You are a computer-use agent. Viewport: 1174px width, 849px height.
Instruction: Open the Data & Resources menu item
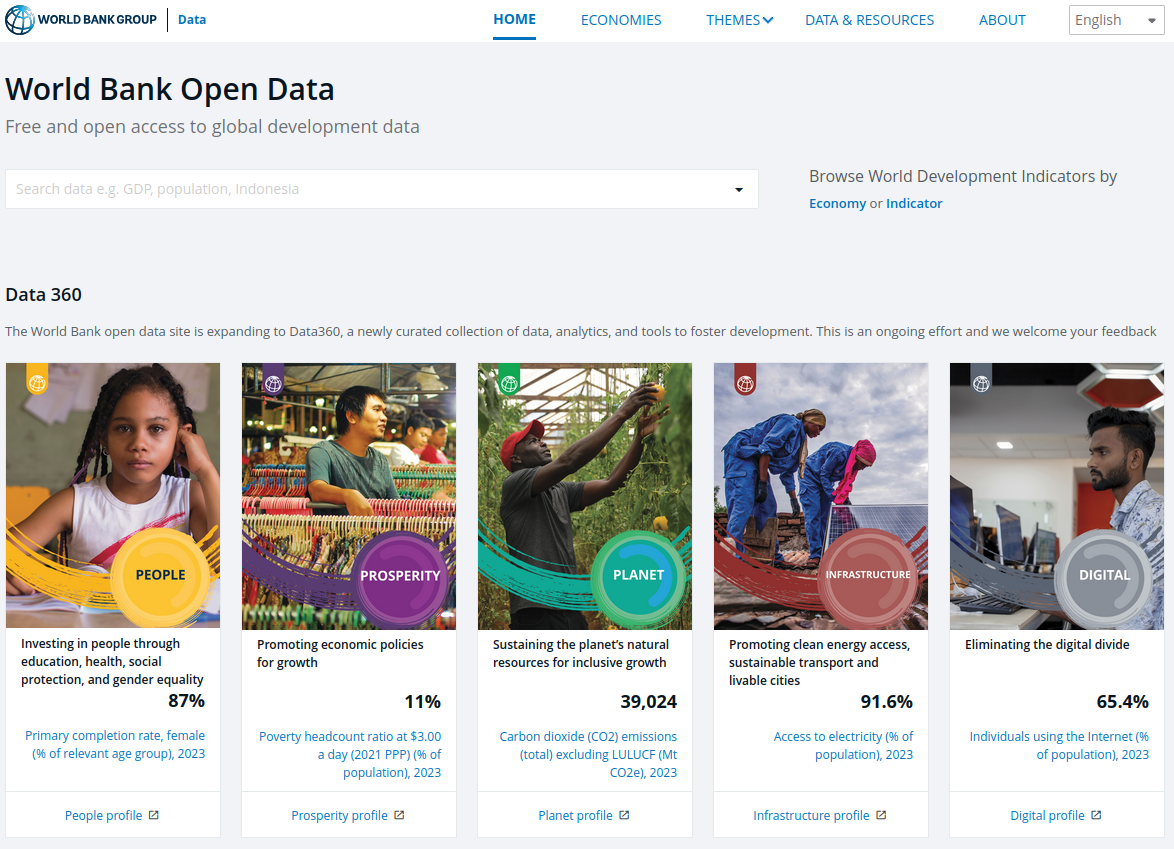pyautogui.click(x=869, y=20)
